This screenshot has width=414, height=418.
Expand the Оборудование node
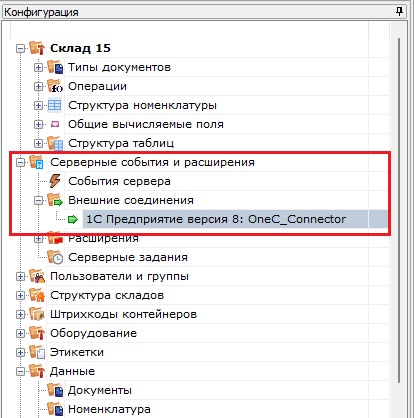click(20, 333)
